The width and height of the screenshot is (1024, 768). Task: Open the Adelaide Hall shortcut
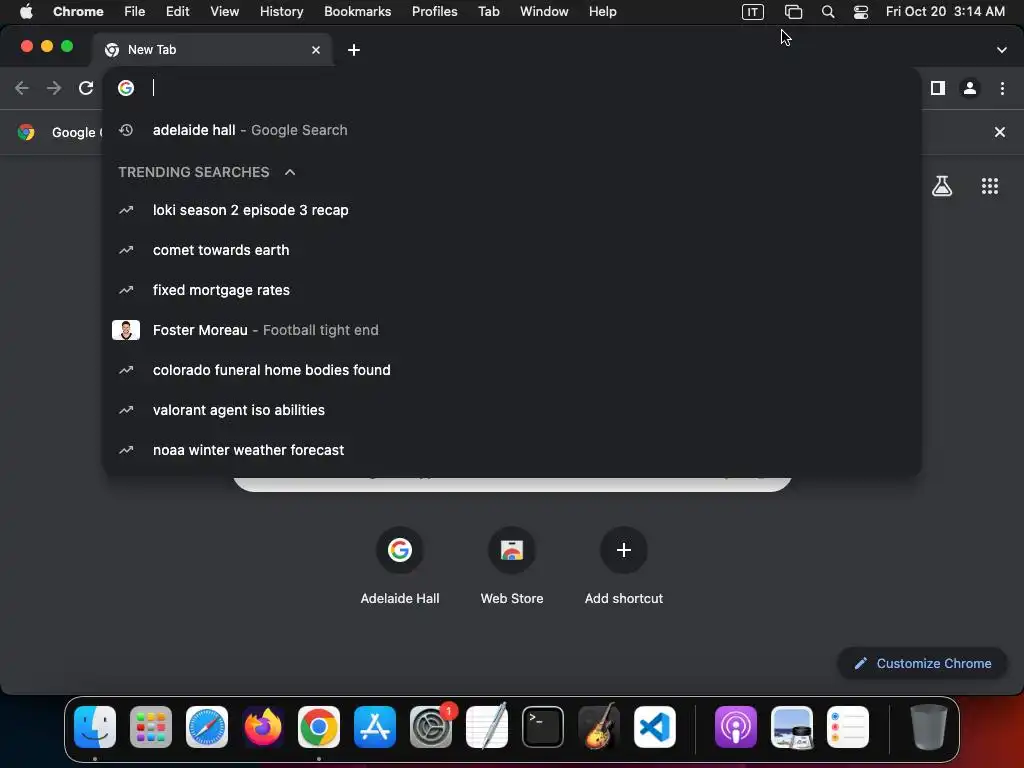tap(400, 566)
